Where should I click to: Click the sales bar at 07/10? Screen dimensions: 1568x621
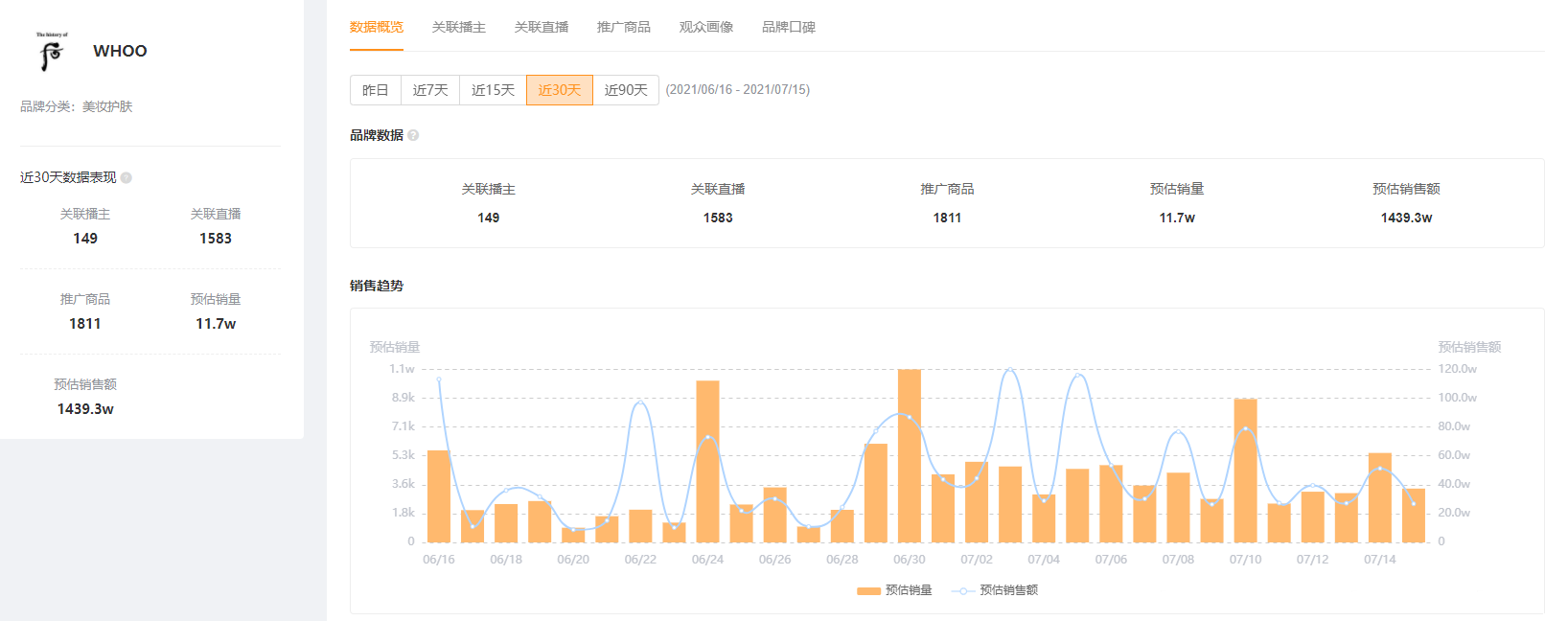tap(1246, 471)
